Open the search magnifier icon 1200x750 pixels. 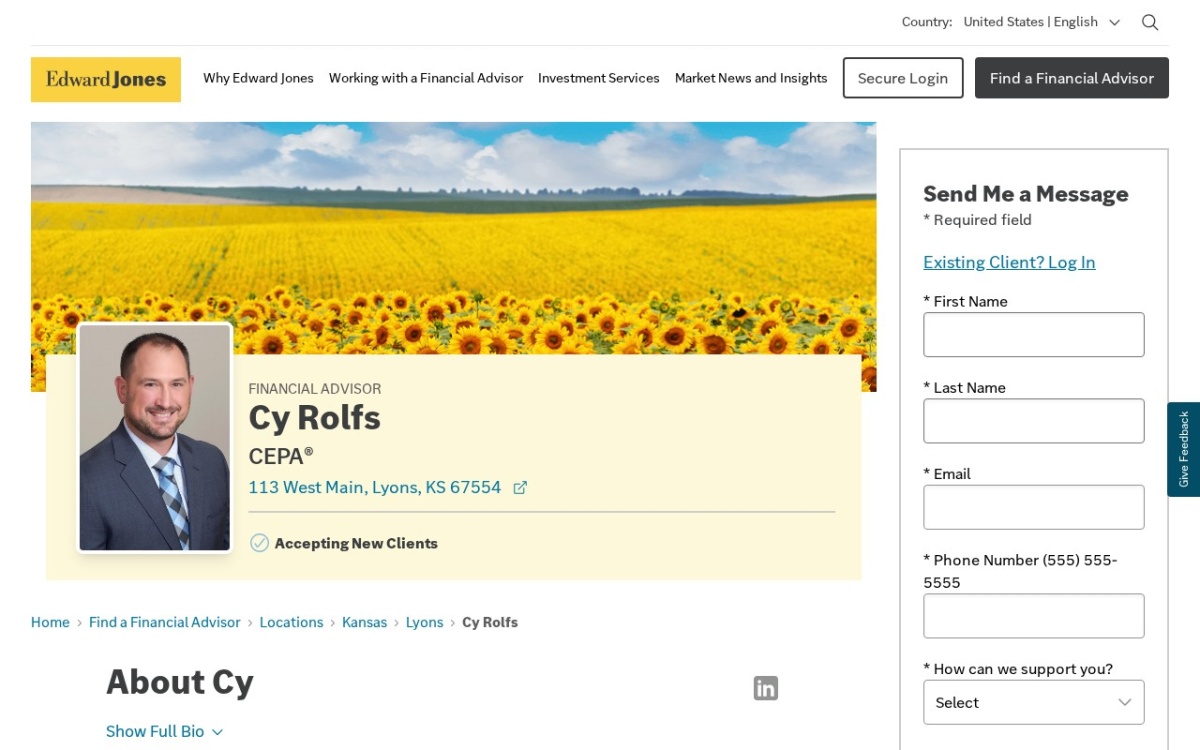pyautogui.click(x=1150, y=22)
